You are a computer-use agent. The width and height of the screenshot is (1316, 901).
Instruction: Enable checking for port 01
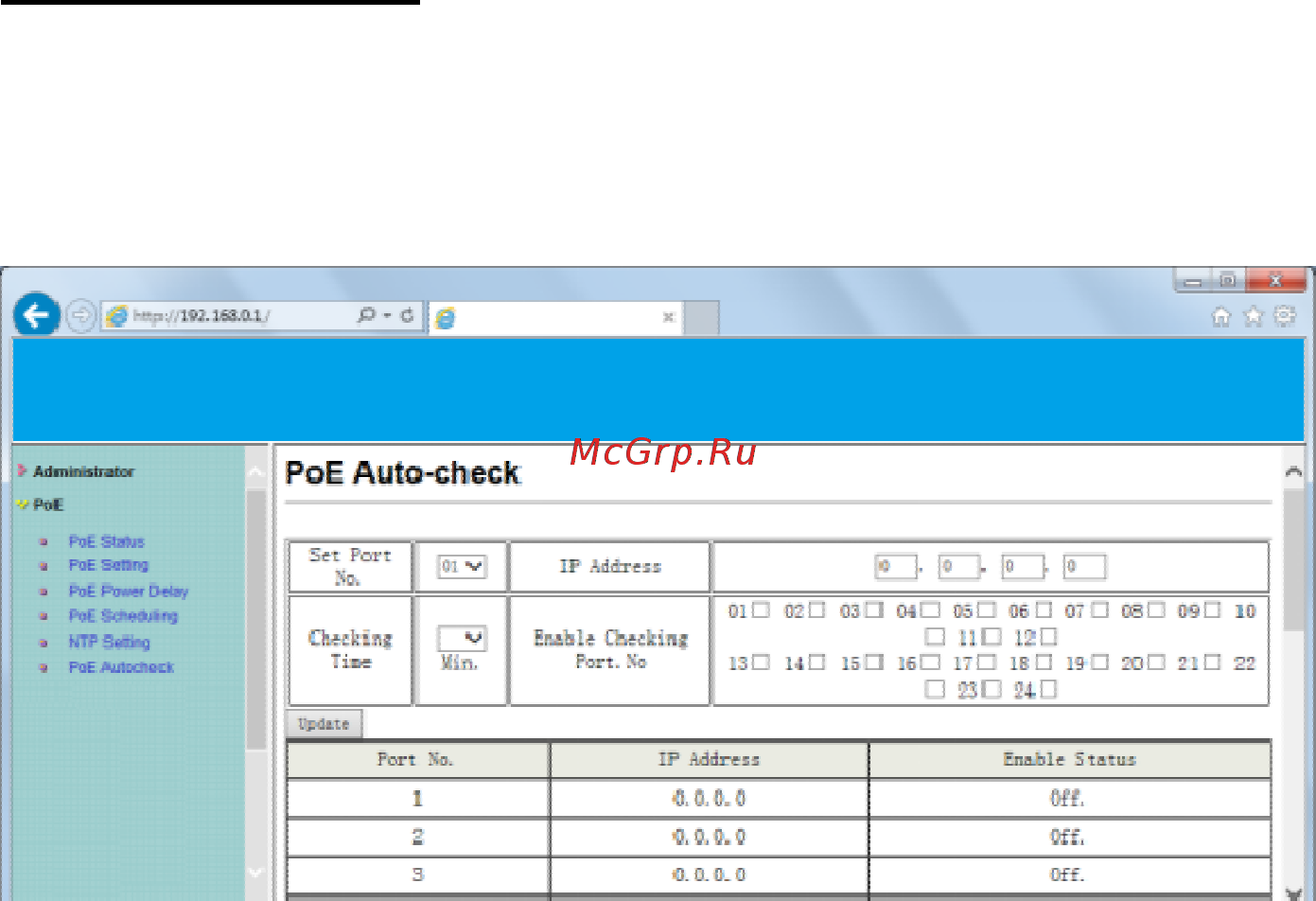click(761, 610)
